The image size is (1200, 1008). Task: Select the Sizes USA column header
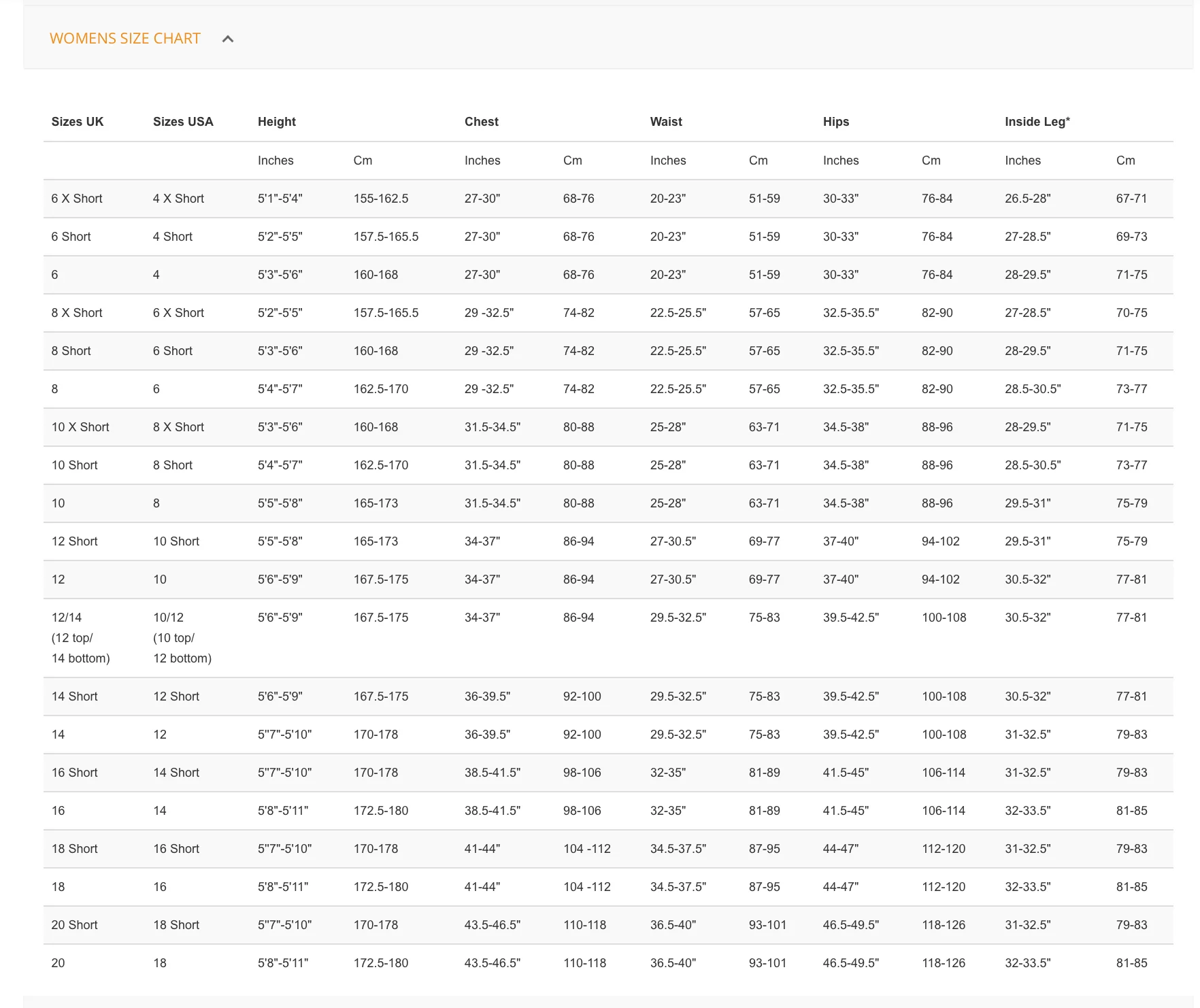183,122
